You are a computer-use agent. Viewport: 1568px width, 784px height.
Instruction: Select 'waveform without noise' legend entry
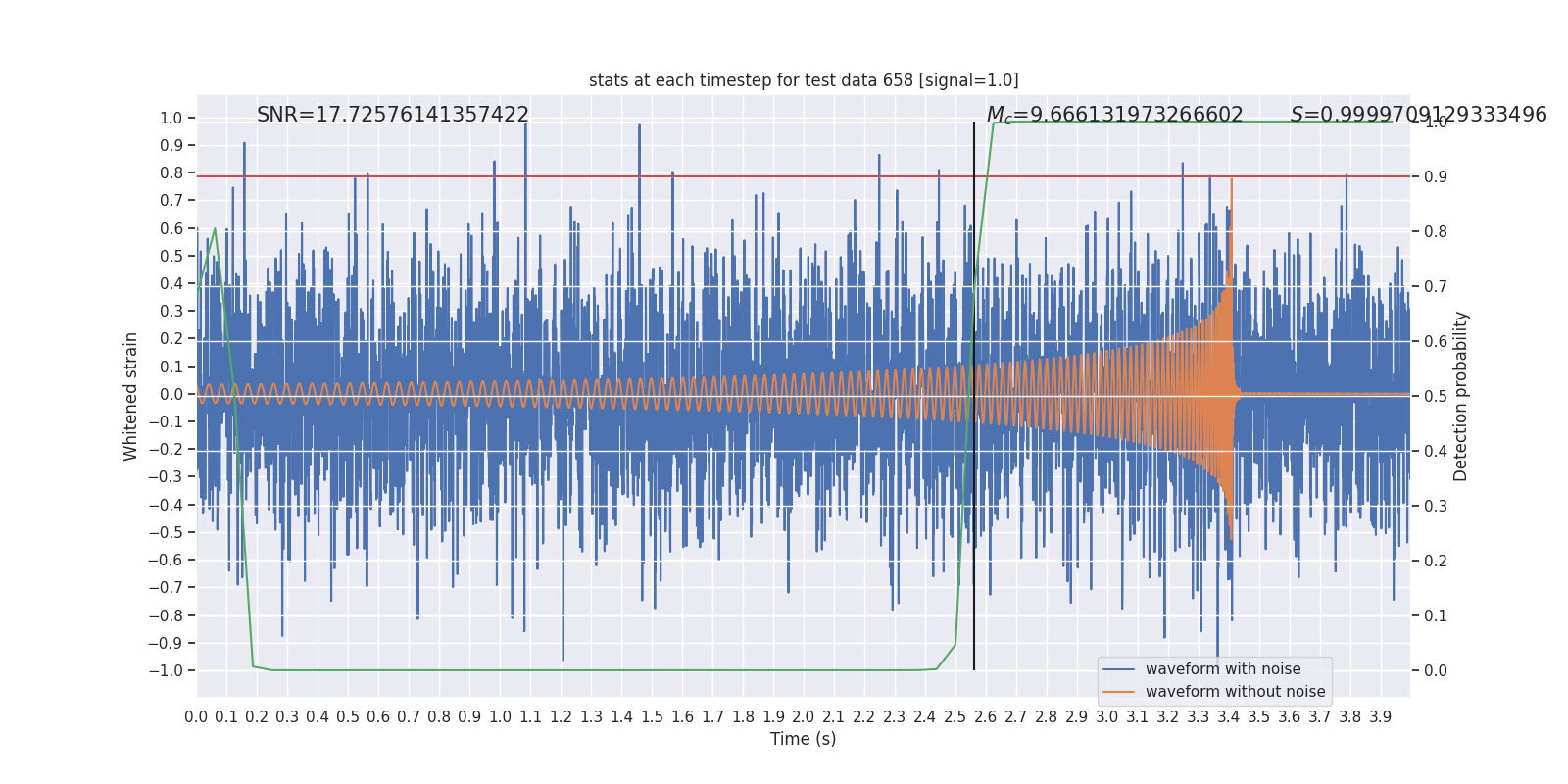(x=1235, y=692)
